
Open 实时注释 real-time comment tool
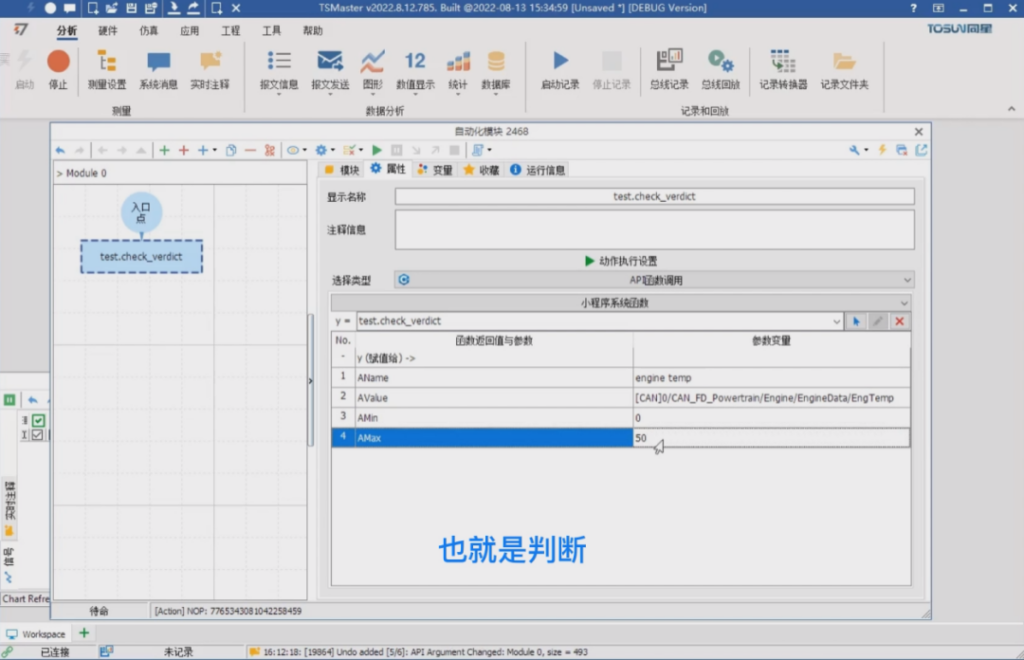click(x=210, y=70)
